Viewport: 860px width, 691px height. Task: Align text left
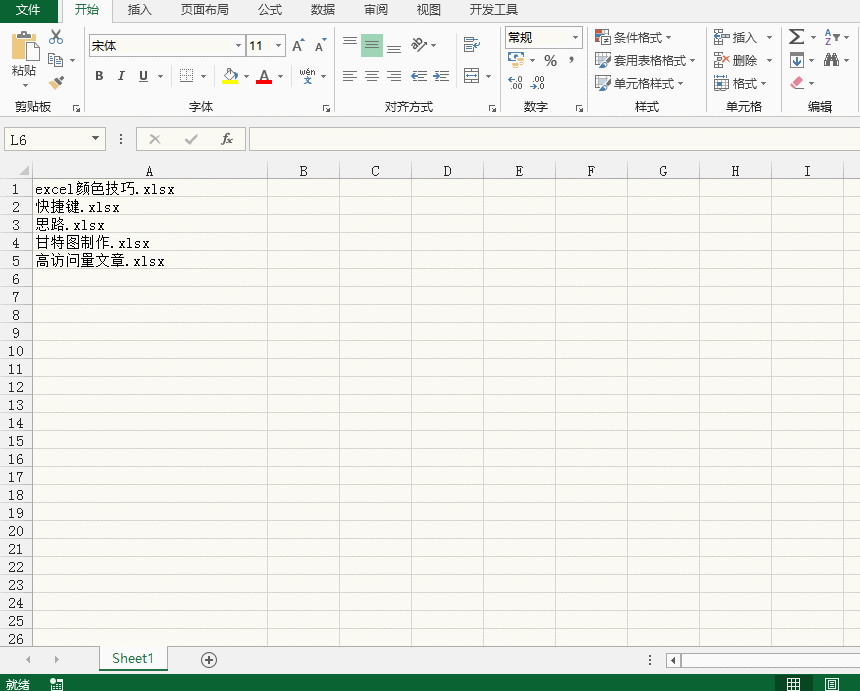350,76
